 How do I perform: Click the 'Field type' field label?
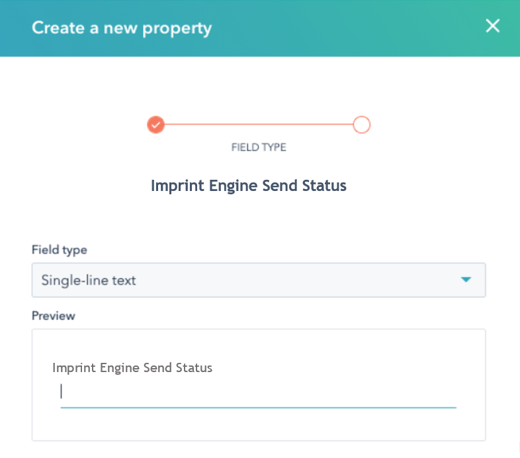tap(59, 250)
